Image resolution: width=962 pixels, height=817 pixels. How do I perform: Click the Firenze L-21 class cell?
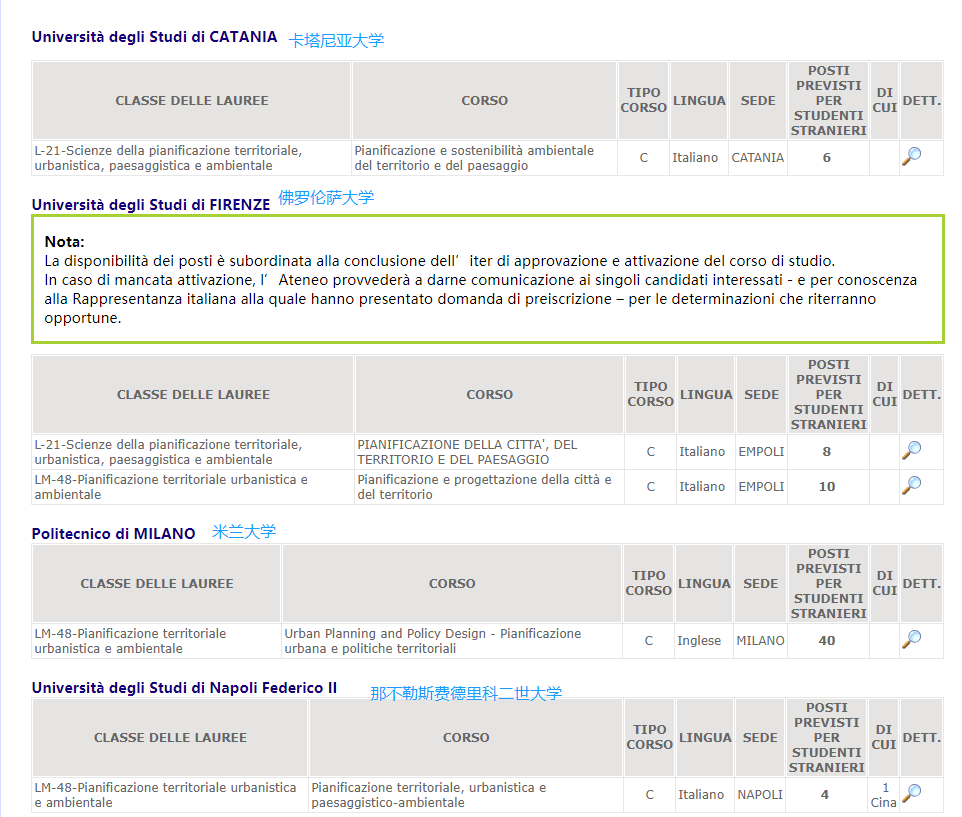(193, 452)
